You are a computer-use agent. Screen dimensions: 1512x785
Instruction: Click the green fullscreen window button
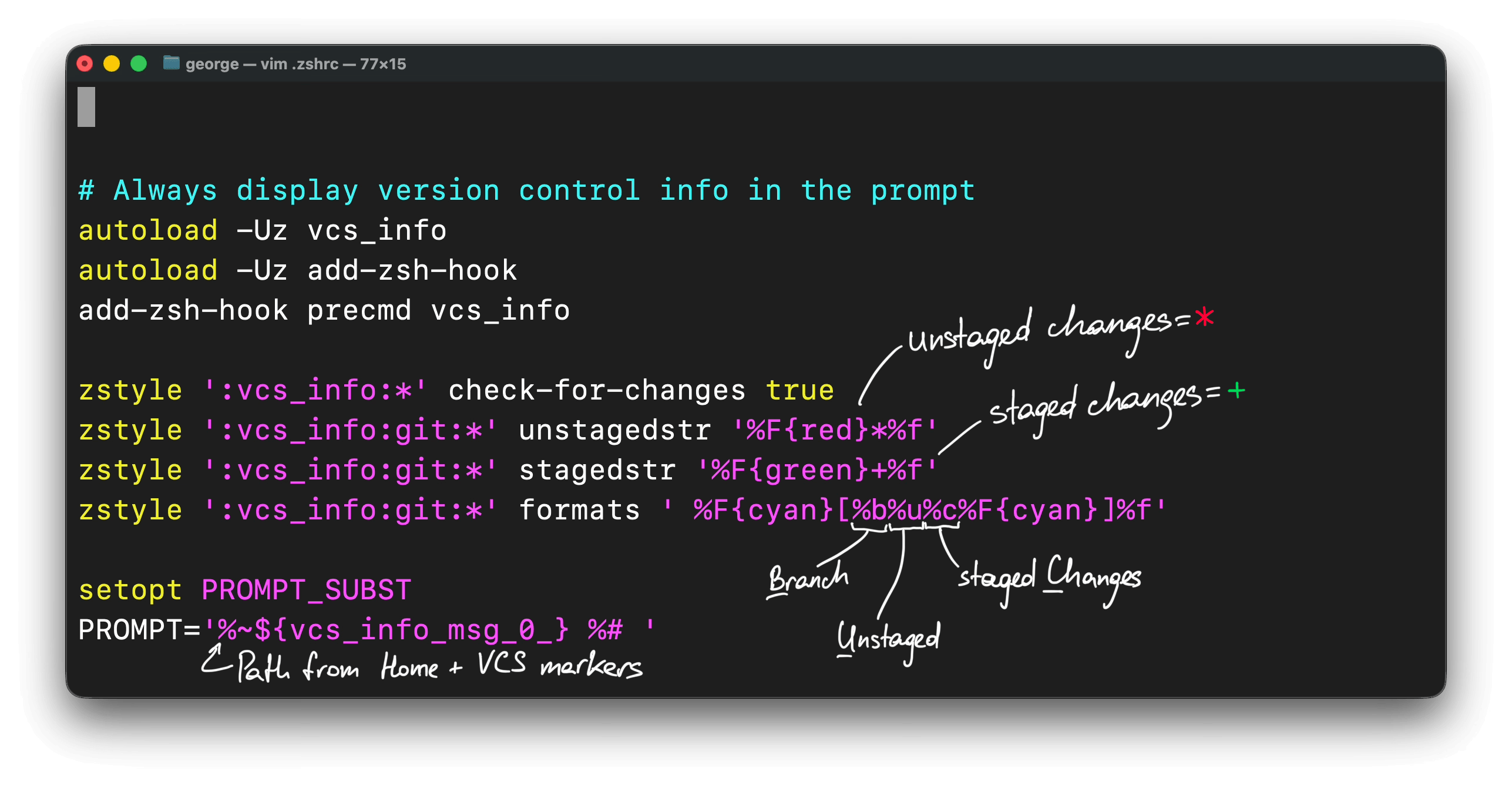[139, 63]
